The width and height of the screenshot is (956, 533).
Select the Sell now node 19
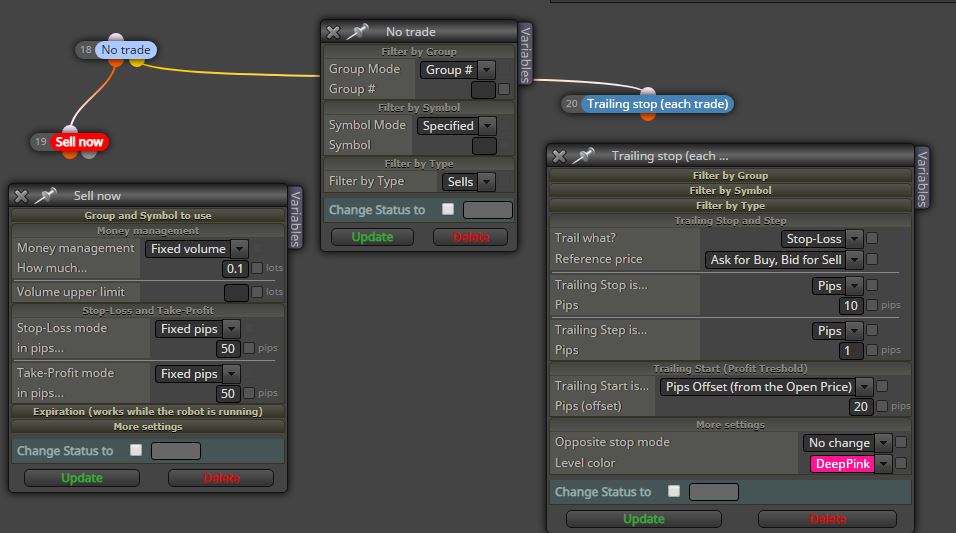point(79,142)
